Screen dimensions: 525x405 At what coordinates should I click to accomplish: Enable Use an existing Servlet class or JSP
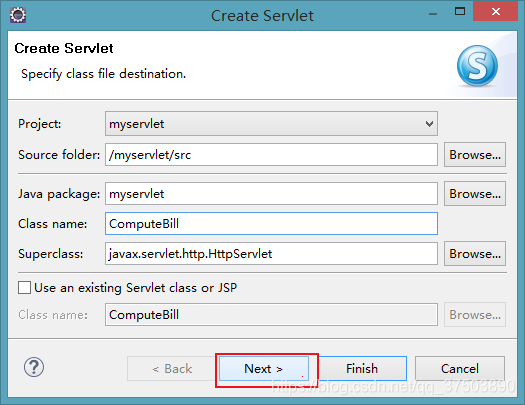pyautogui.click(x=24, y=288)
